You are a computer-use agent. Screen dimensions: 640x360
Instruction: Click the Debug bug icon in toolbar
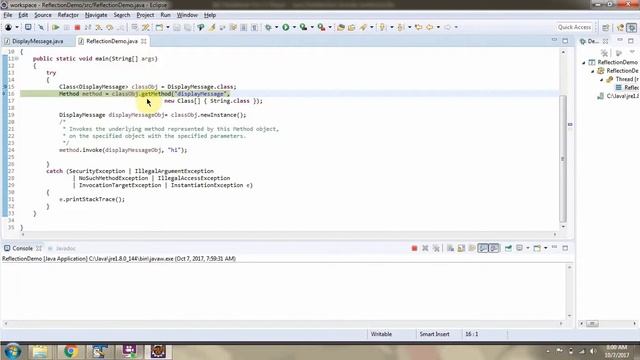pyautogui.click(x=268, y=27)
